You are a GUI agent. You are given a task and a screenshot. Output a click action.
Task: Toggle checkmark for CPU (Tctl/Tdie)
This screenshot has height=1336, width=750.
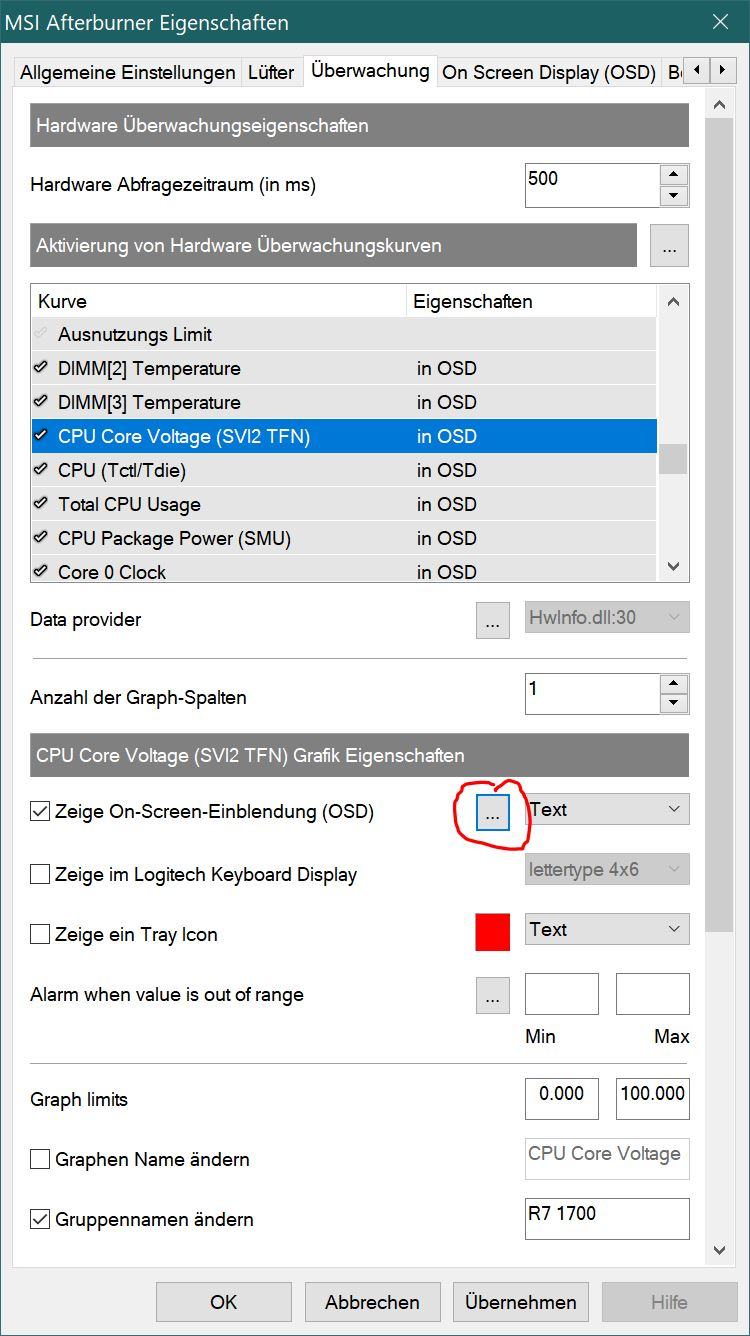point(41,470)
